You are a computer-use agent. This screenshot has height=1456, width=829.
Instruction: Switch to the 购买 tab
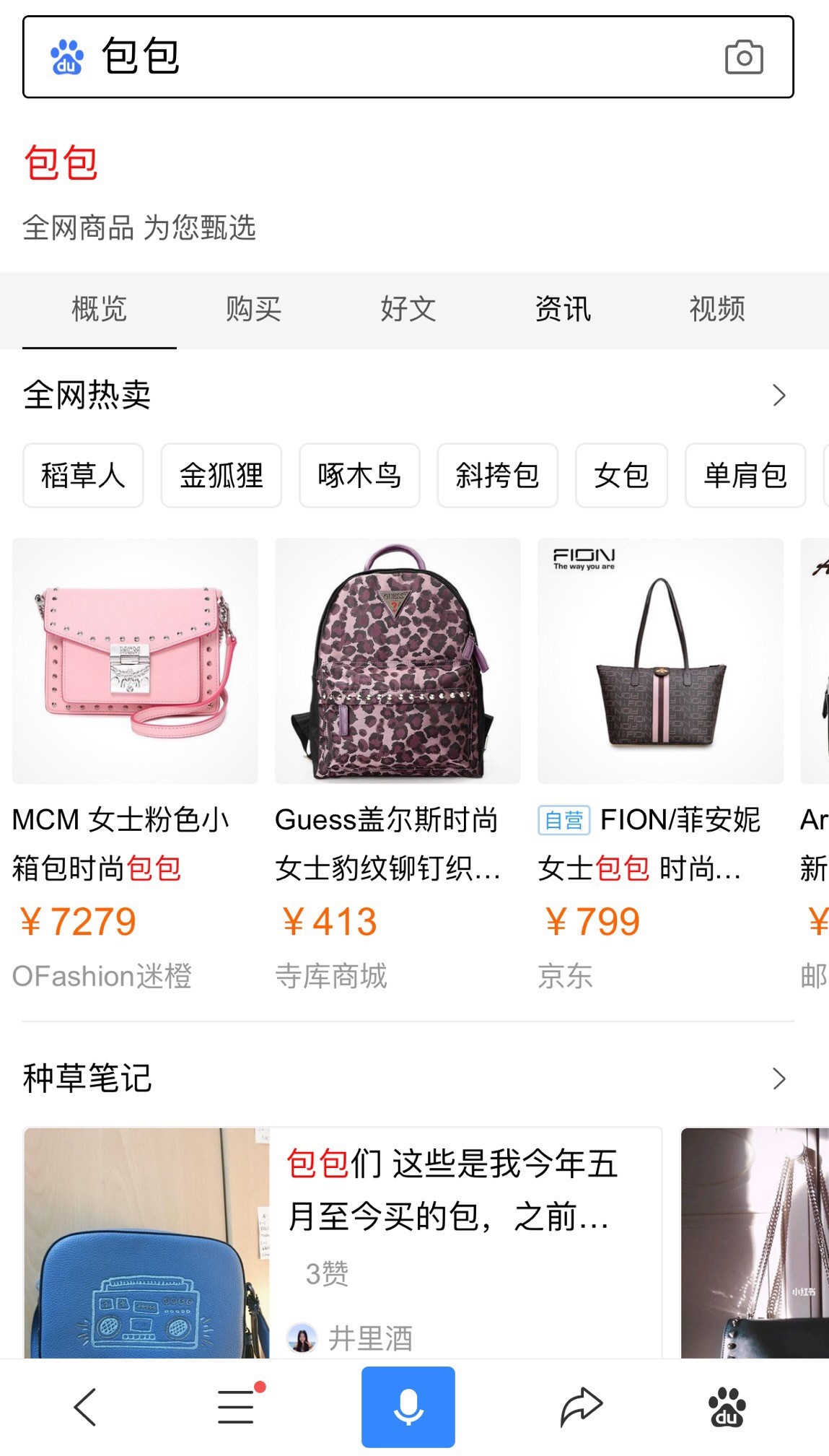253,309
